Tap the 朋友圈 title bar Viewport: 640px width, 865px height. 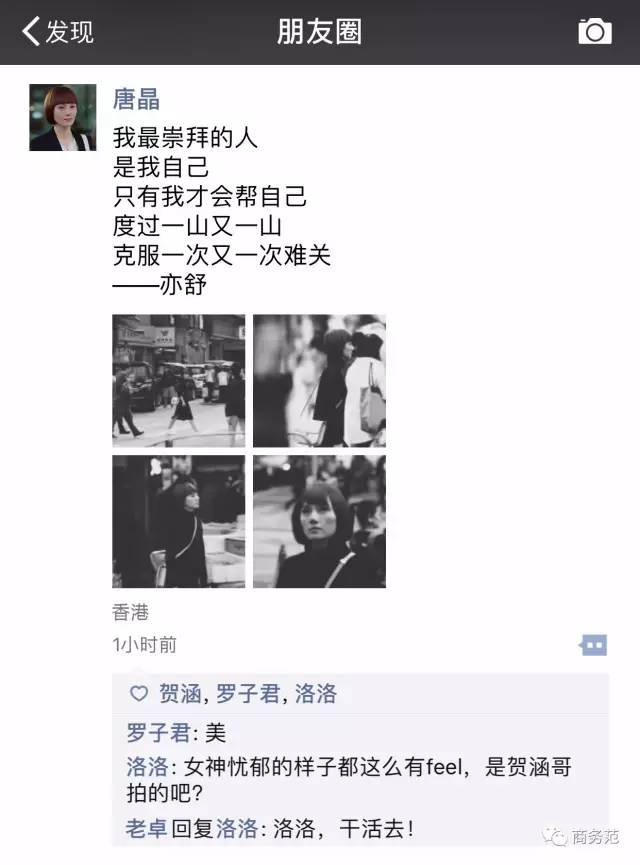point(319,31)
